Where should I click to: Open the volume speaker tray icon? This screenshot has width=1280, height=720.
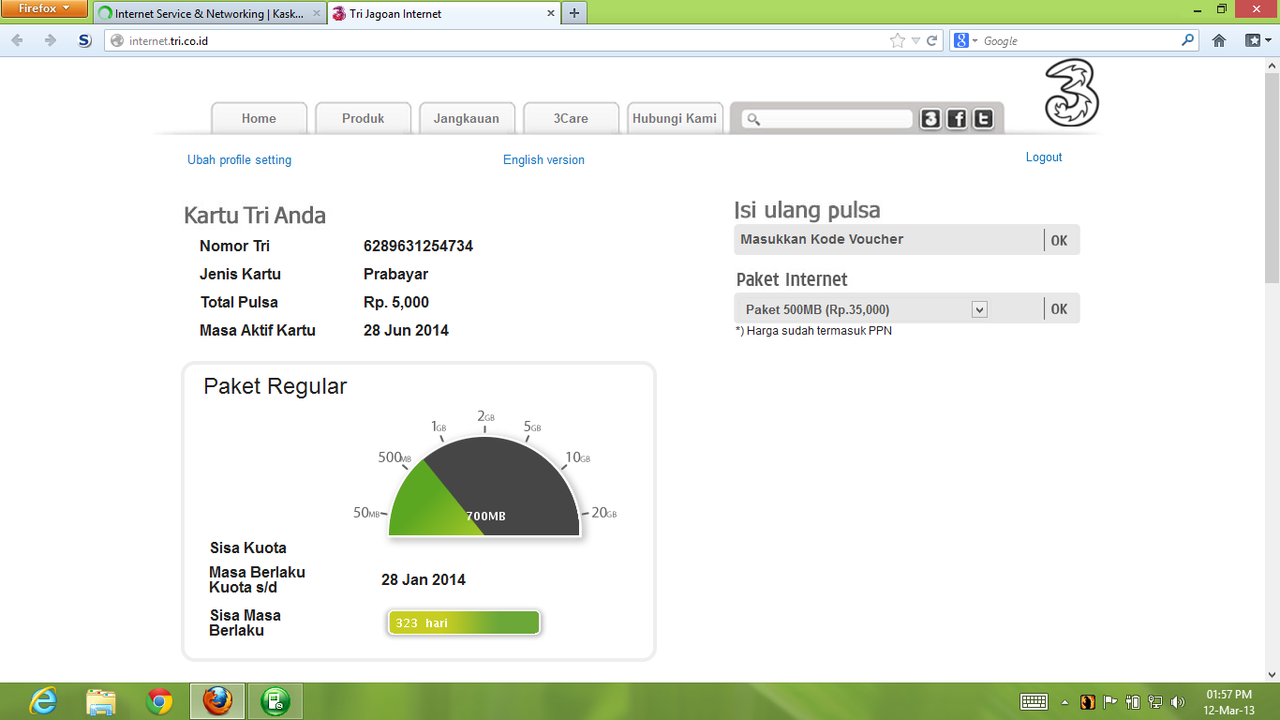(x=1178, y=702)
